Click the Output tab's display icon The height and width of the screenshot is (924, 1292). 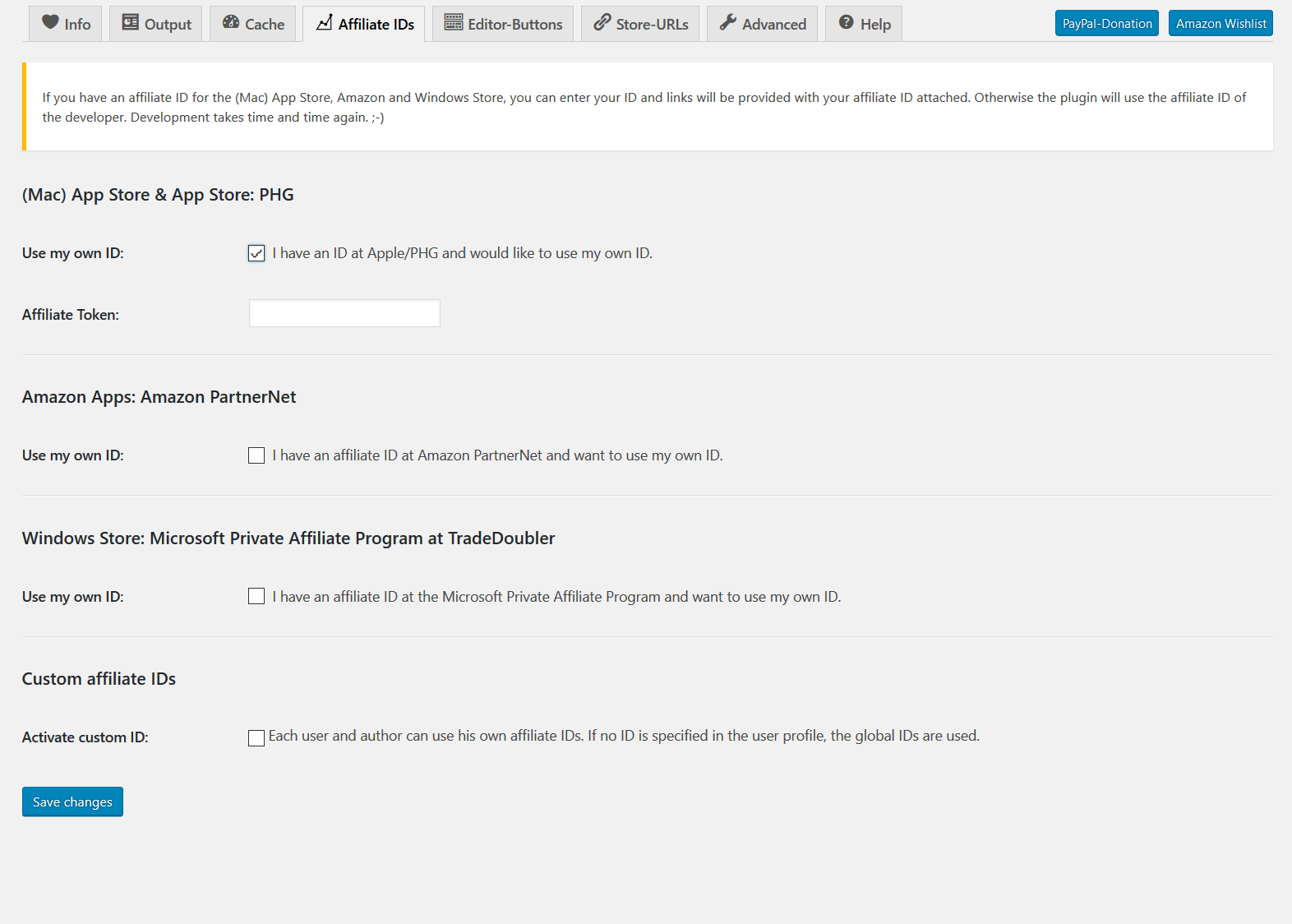click(130, 23)
